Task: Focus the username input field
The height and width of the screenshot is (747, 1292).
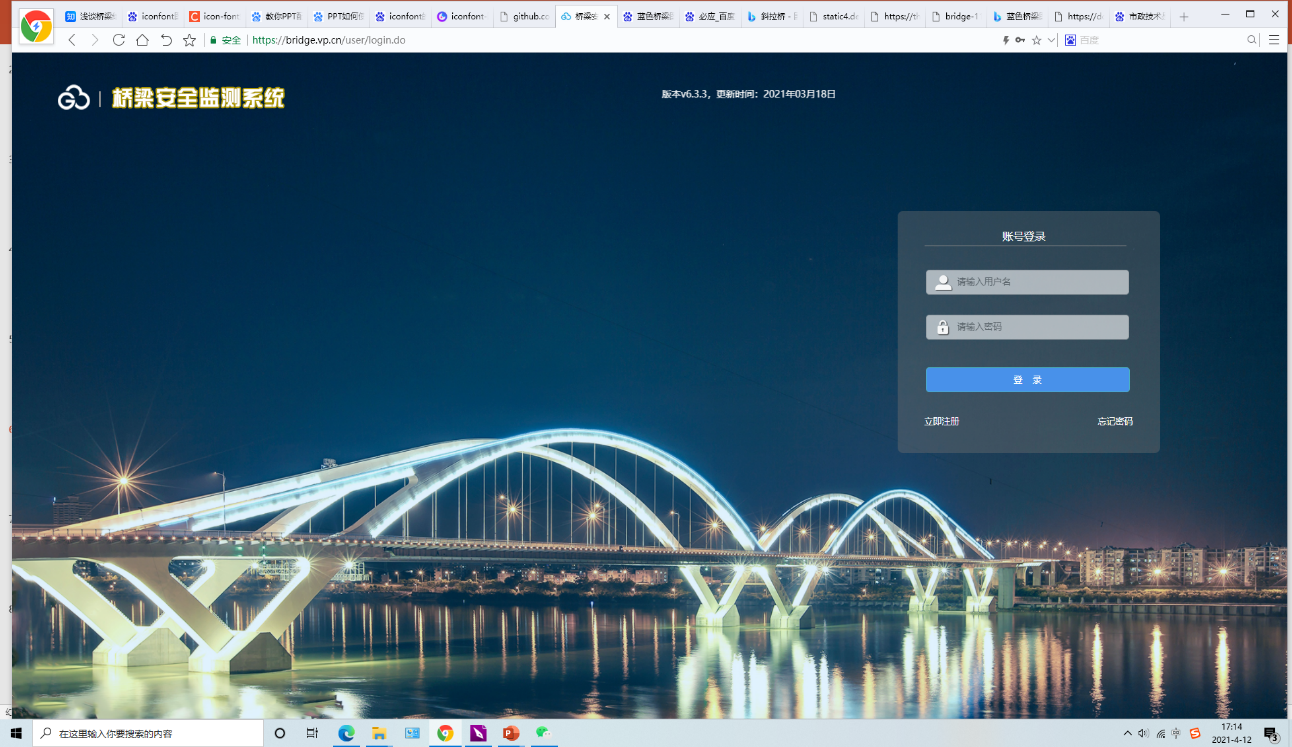Action: (x=1038, y=282)
